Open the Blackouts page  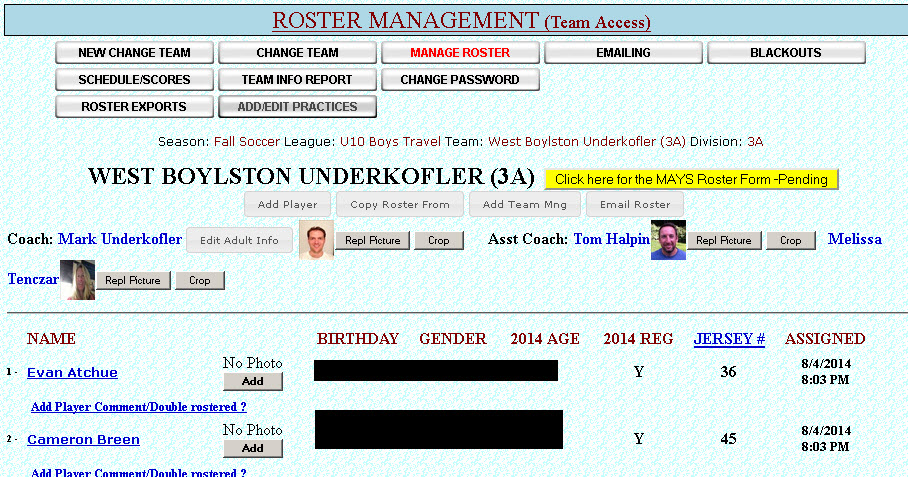(x=786, y=53)
